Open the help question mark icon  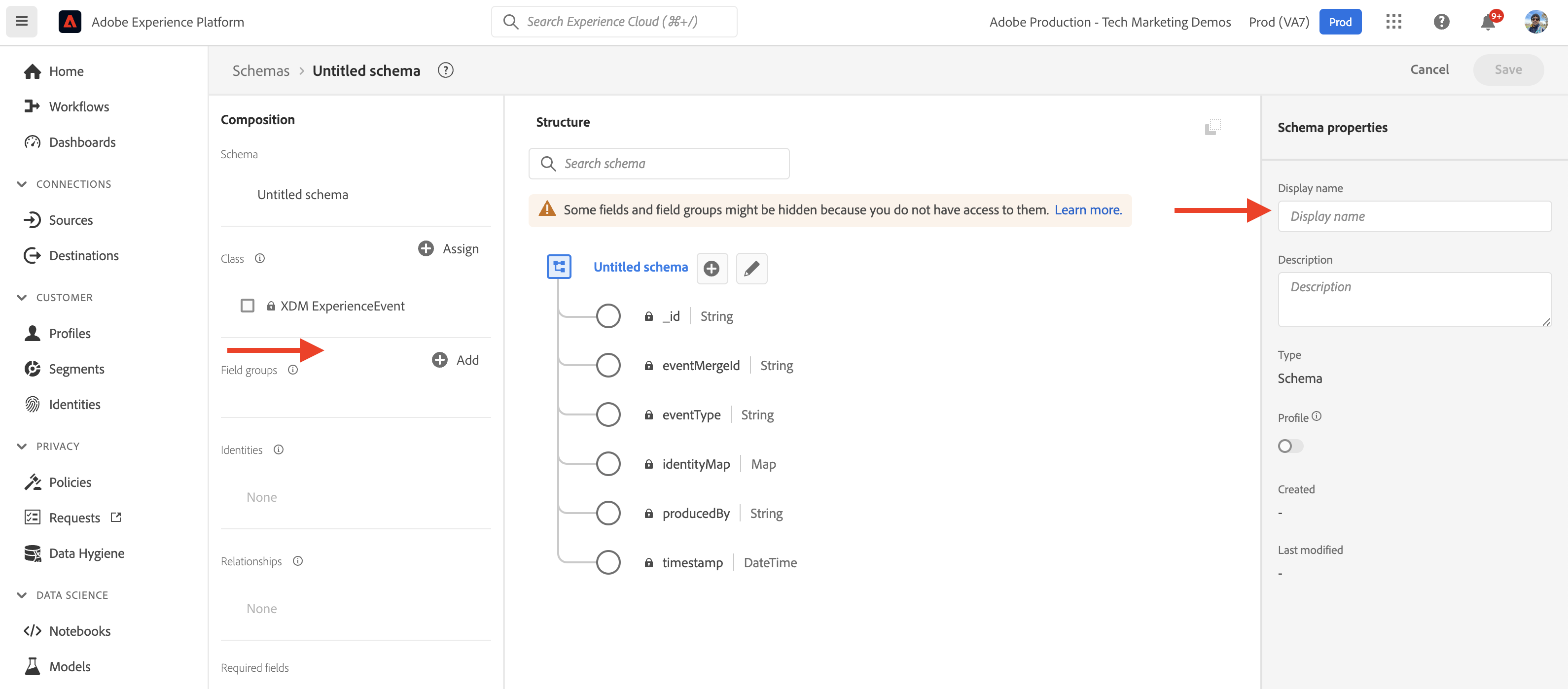pyautogui.click(x=1441, y=22)
